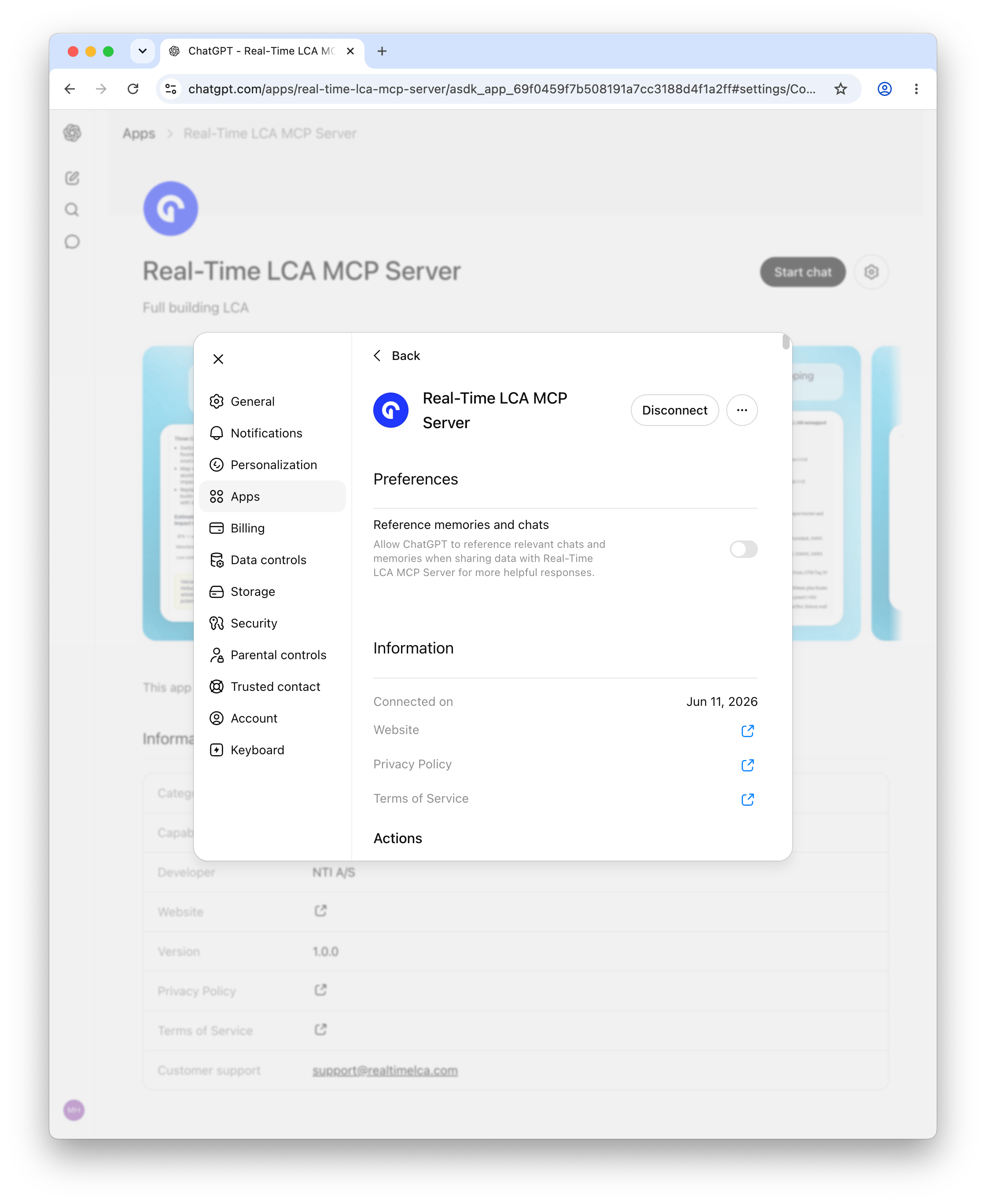Click Real-Time LCA MCP Server breadcrumb
Screen dimensions: 986x1204
click(x=270, y=134)
